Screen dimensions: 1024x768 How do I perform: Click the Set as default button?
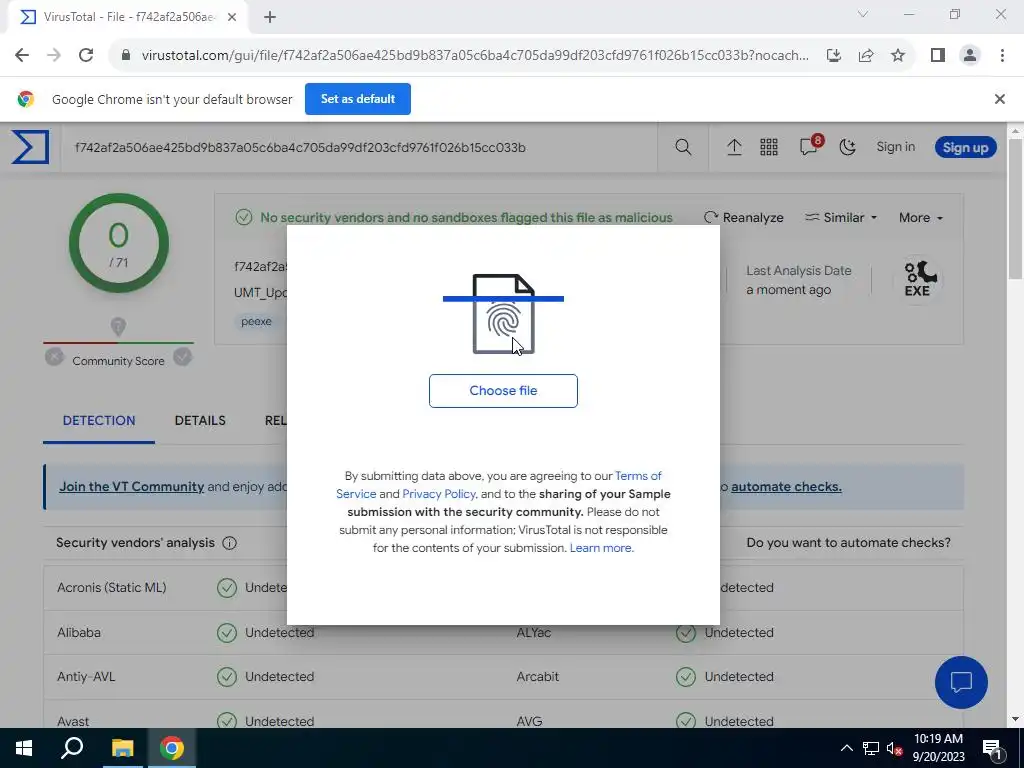click(358, 99)
